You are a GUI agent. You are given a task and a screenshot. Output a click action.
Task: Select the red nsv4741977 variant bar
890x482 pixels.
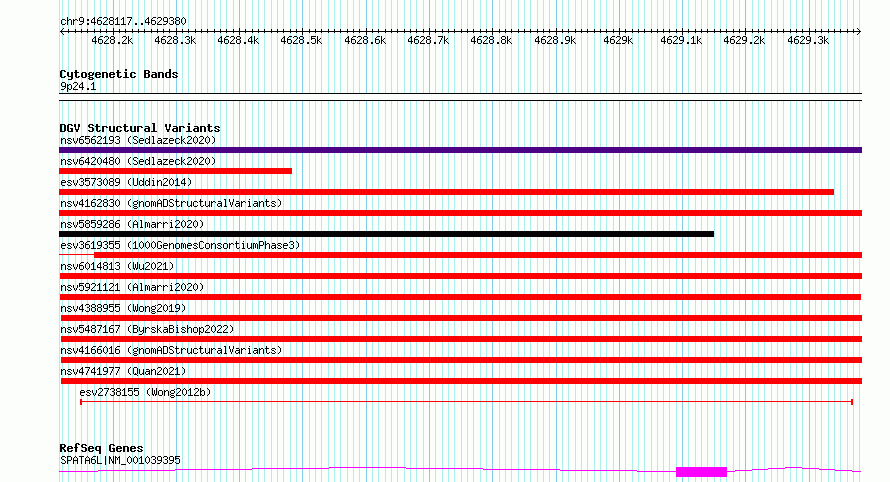pos(460,381)
